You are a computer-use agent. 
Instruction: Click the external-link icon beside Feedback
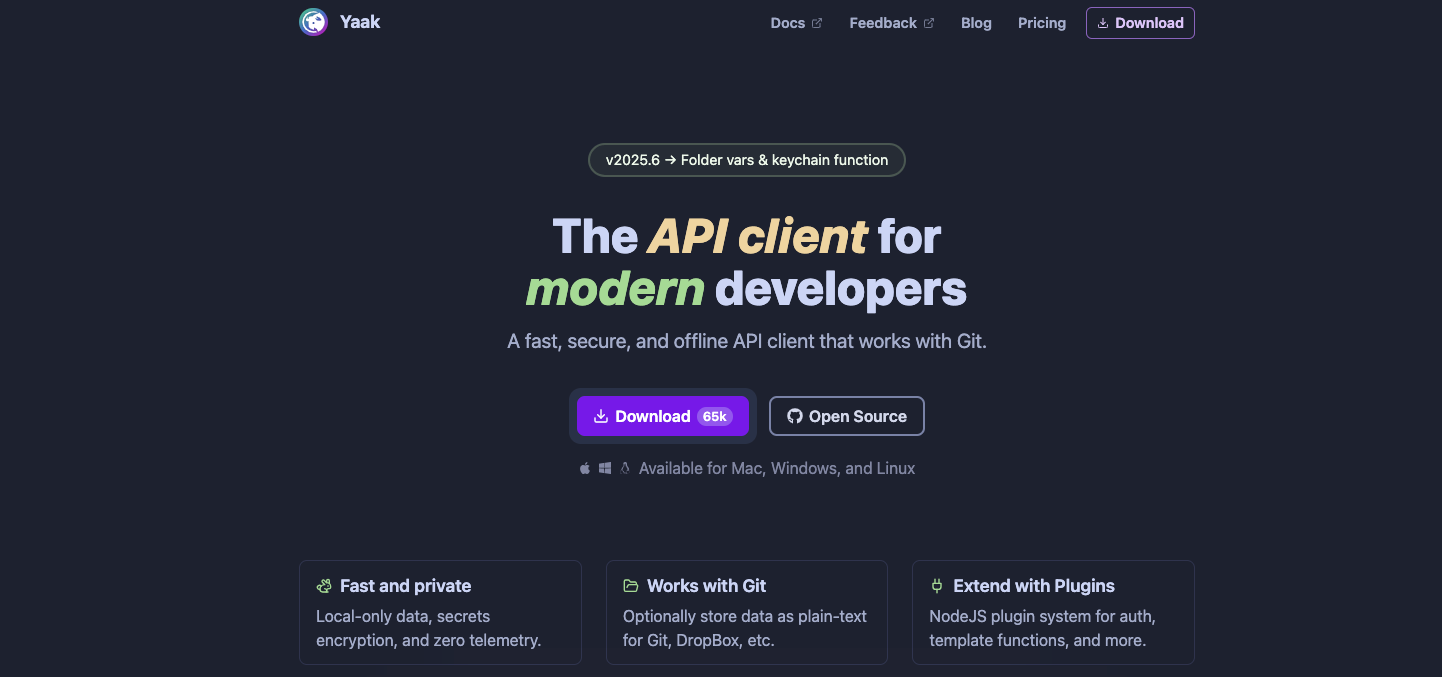929,23
